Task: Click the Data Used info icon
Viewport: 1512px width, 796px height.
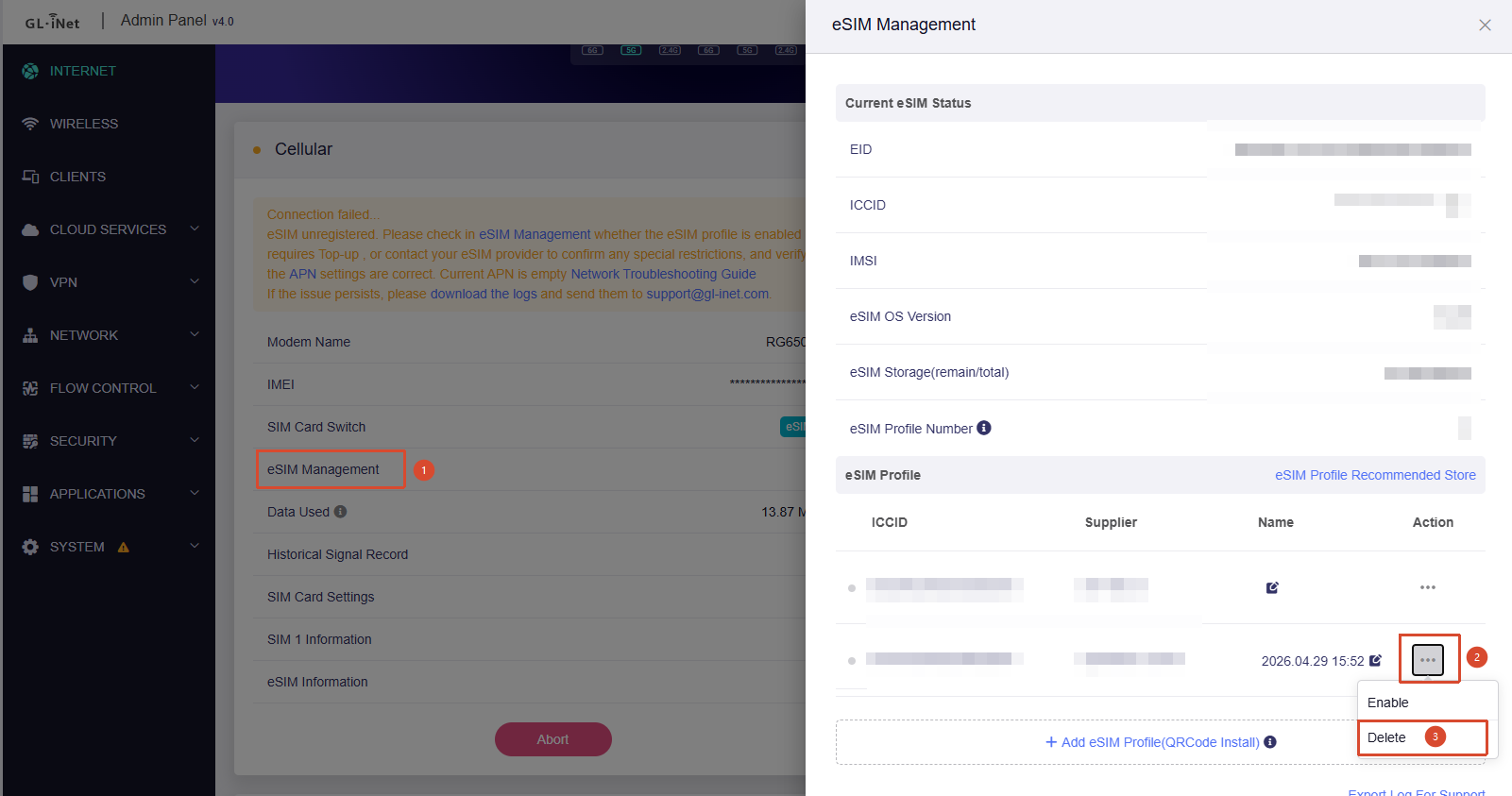Action: point(341,512)
